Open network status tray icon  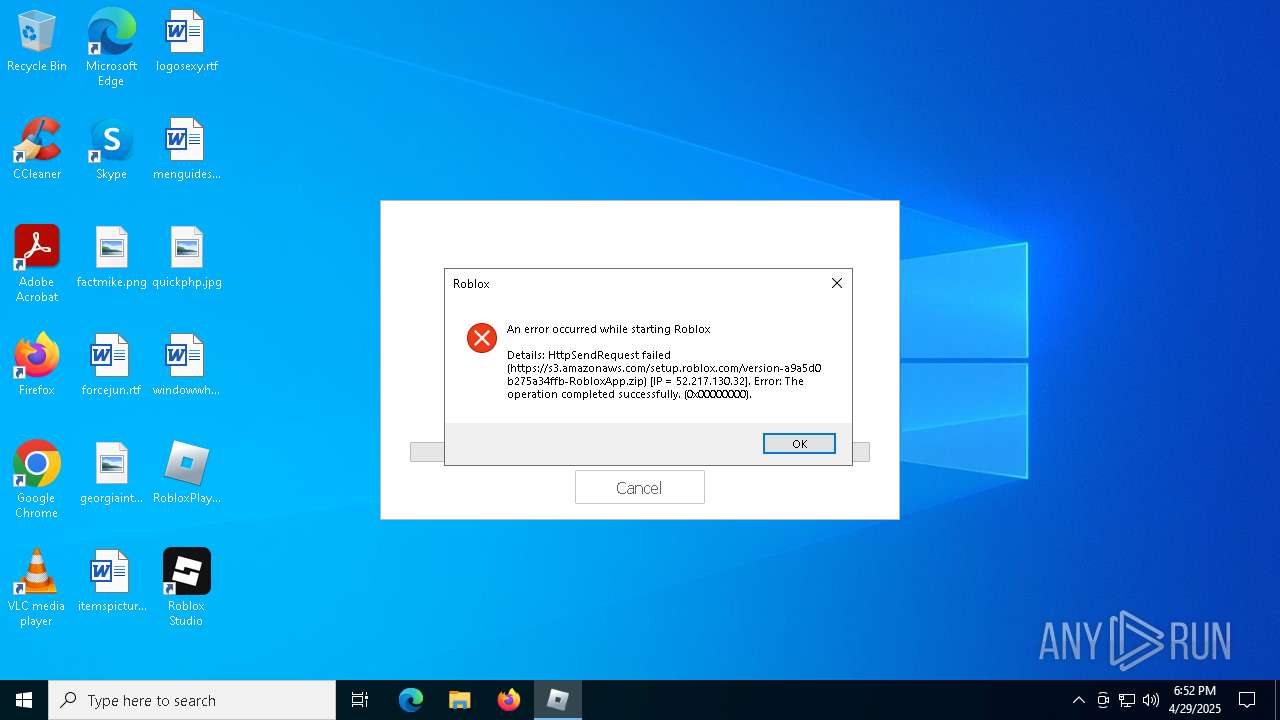[1127, 700]
